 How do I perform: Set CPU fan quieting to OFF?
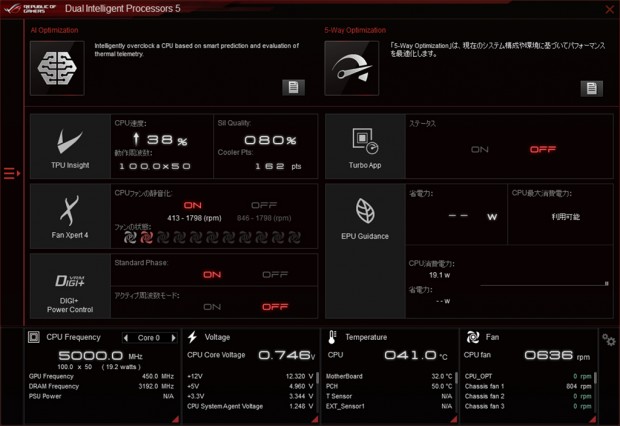pyautogui.click(x=264, y=205)
